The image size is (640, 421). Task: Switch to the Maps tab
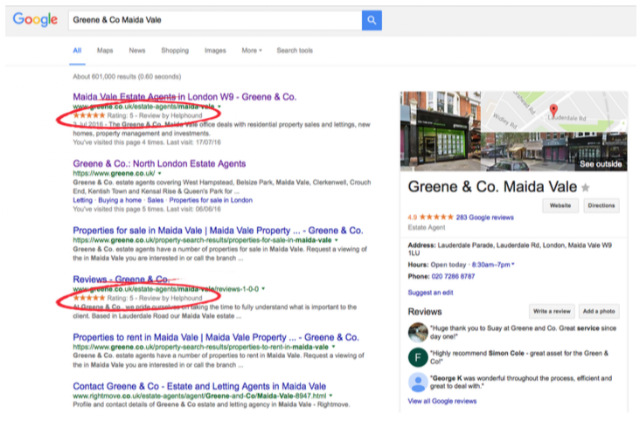[x=105, y=50]
